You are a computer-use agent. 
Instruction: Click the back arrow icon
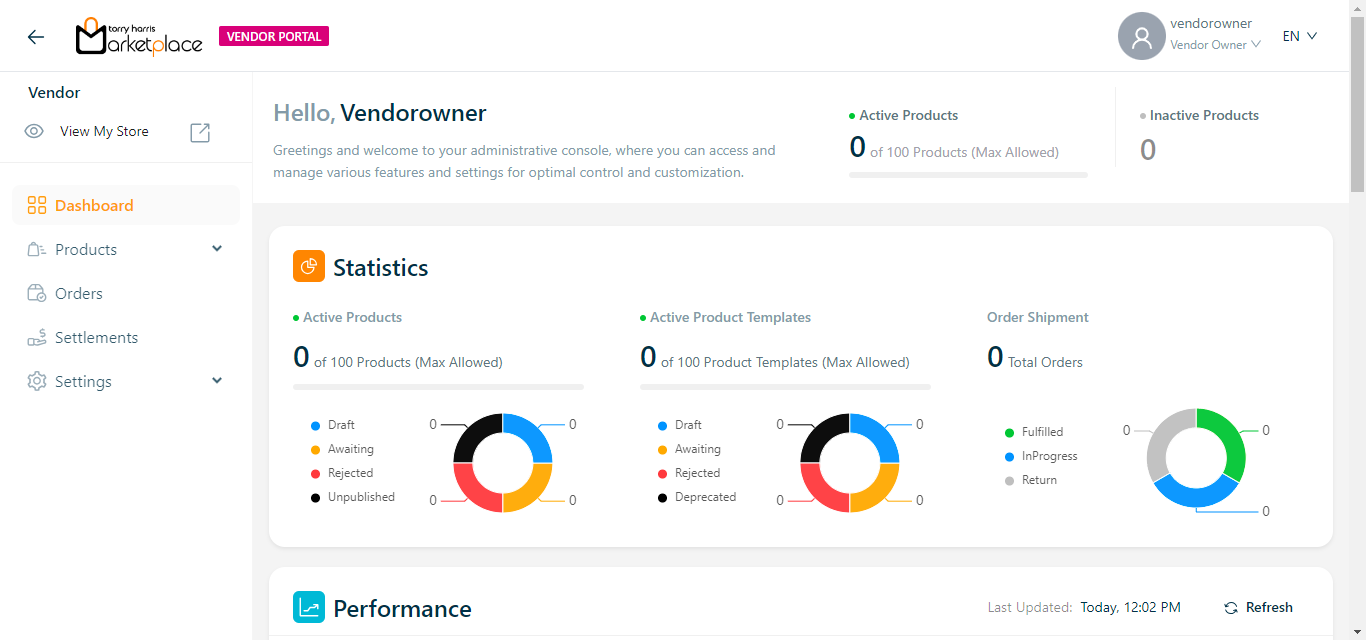(36, 37)
